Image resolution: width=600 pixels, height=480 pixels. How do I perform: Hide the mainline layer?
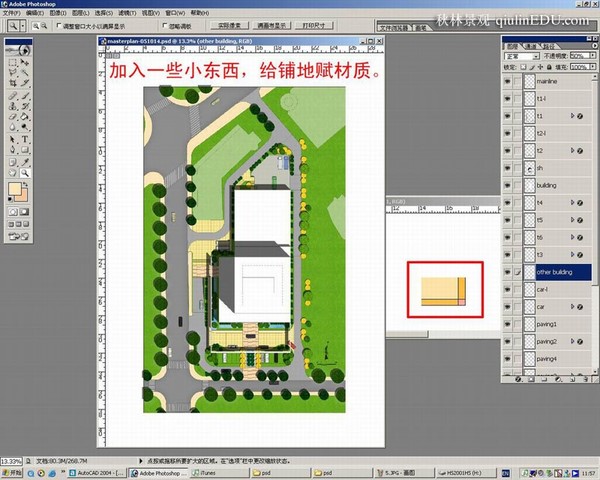[x=507, y=82]
